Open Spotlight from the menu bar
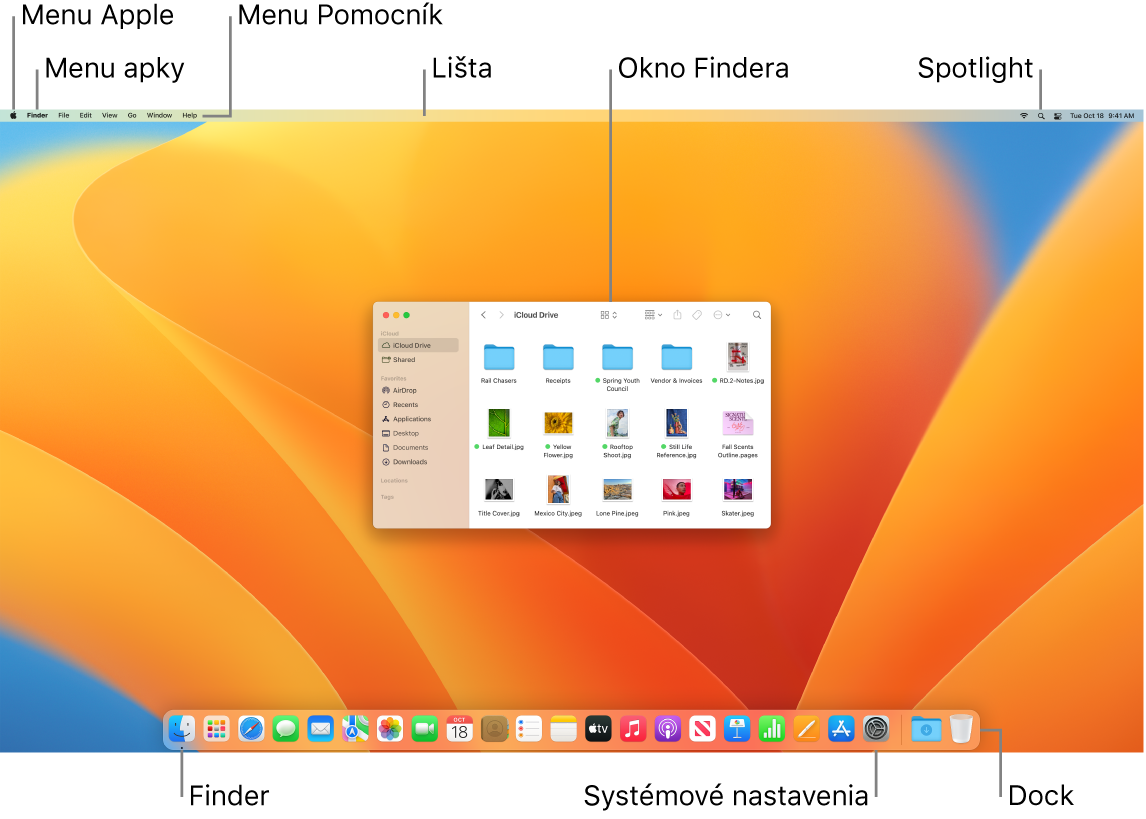 (x=1040, y=115)
